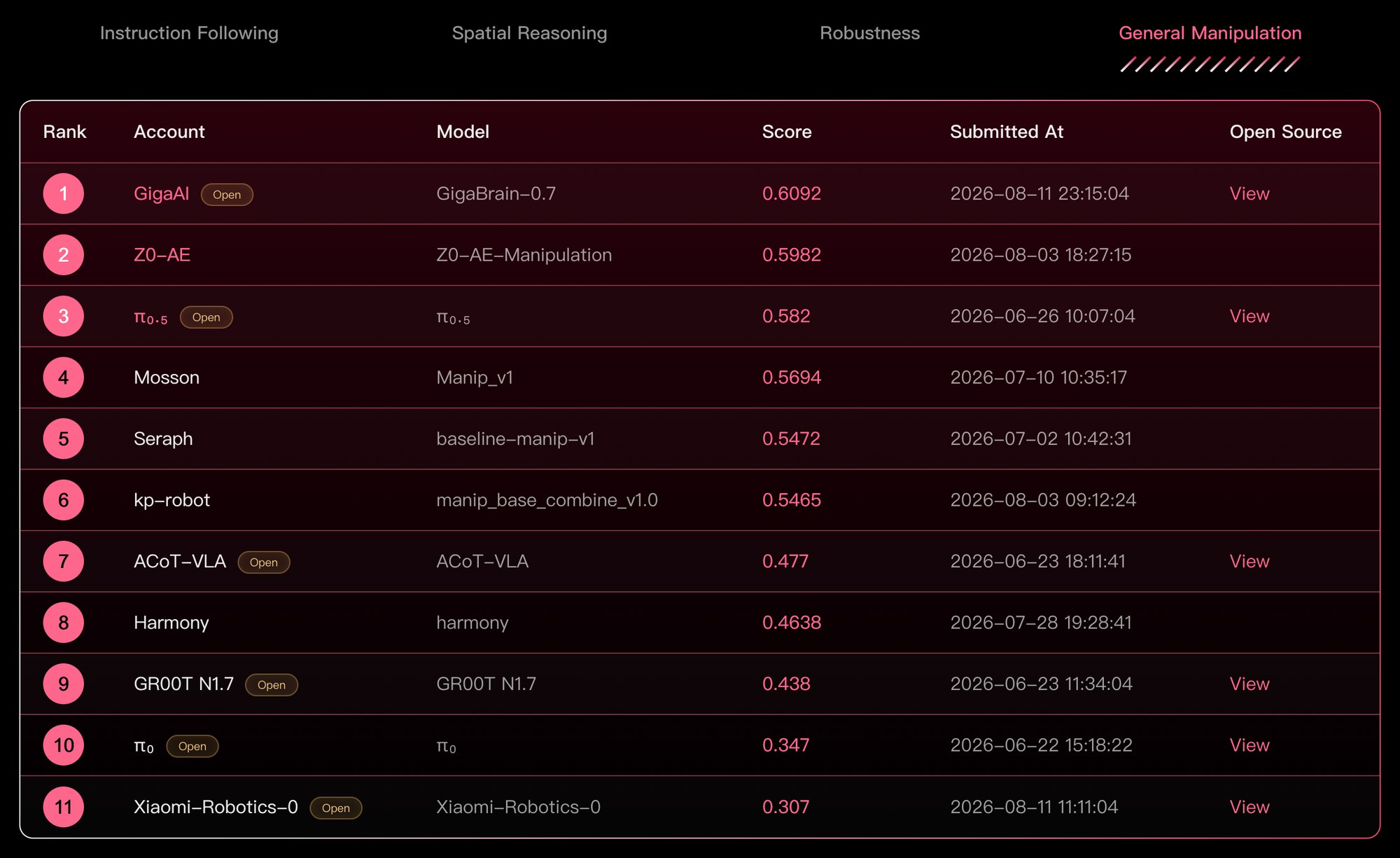The width and height of the screenshot is (1400, 858).
Task: Select the timestamp 2026-07-28 19:28:41
Action: [1041, 623]
